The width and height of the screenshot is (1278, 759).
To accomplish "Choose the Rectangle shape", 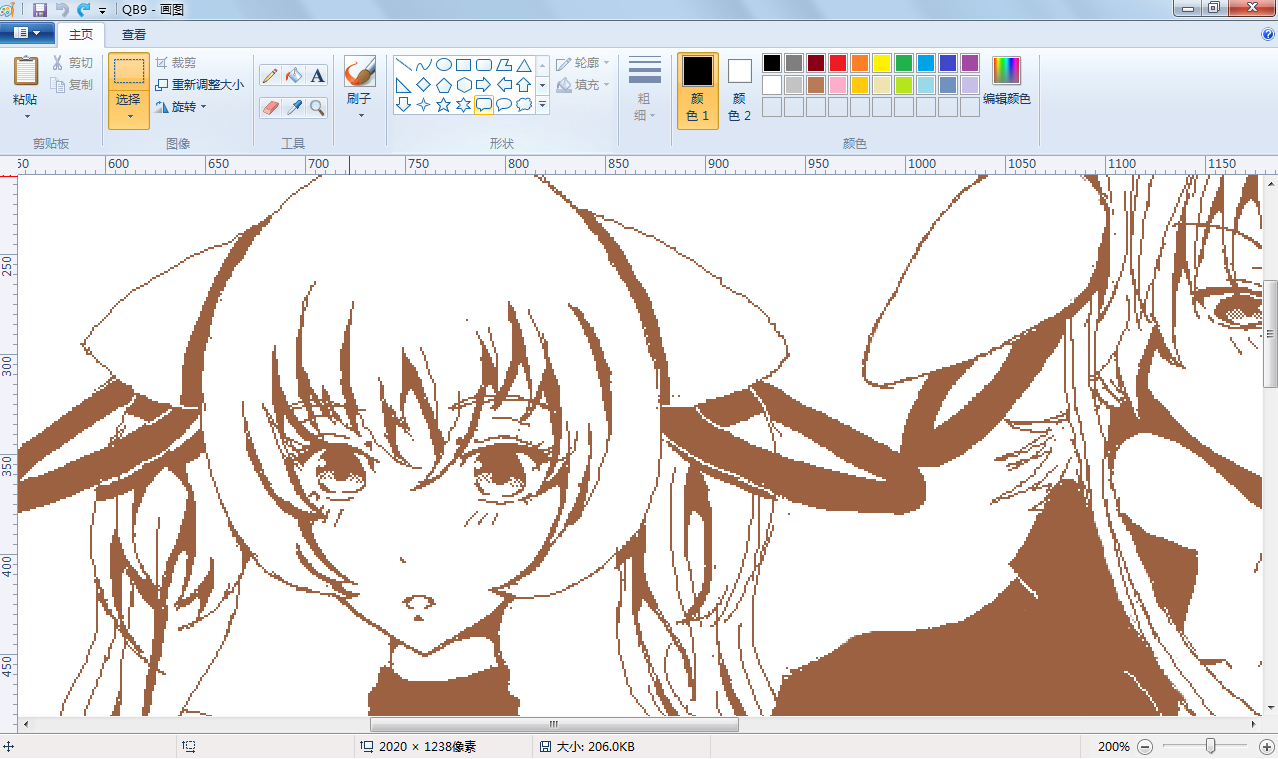I will coord(464,65).
